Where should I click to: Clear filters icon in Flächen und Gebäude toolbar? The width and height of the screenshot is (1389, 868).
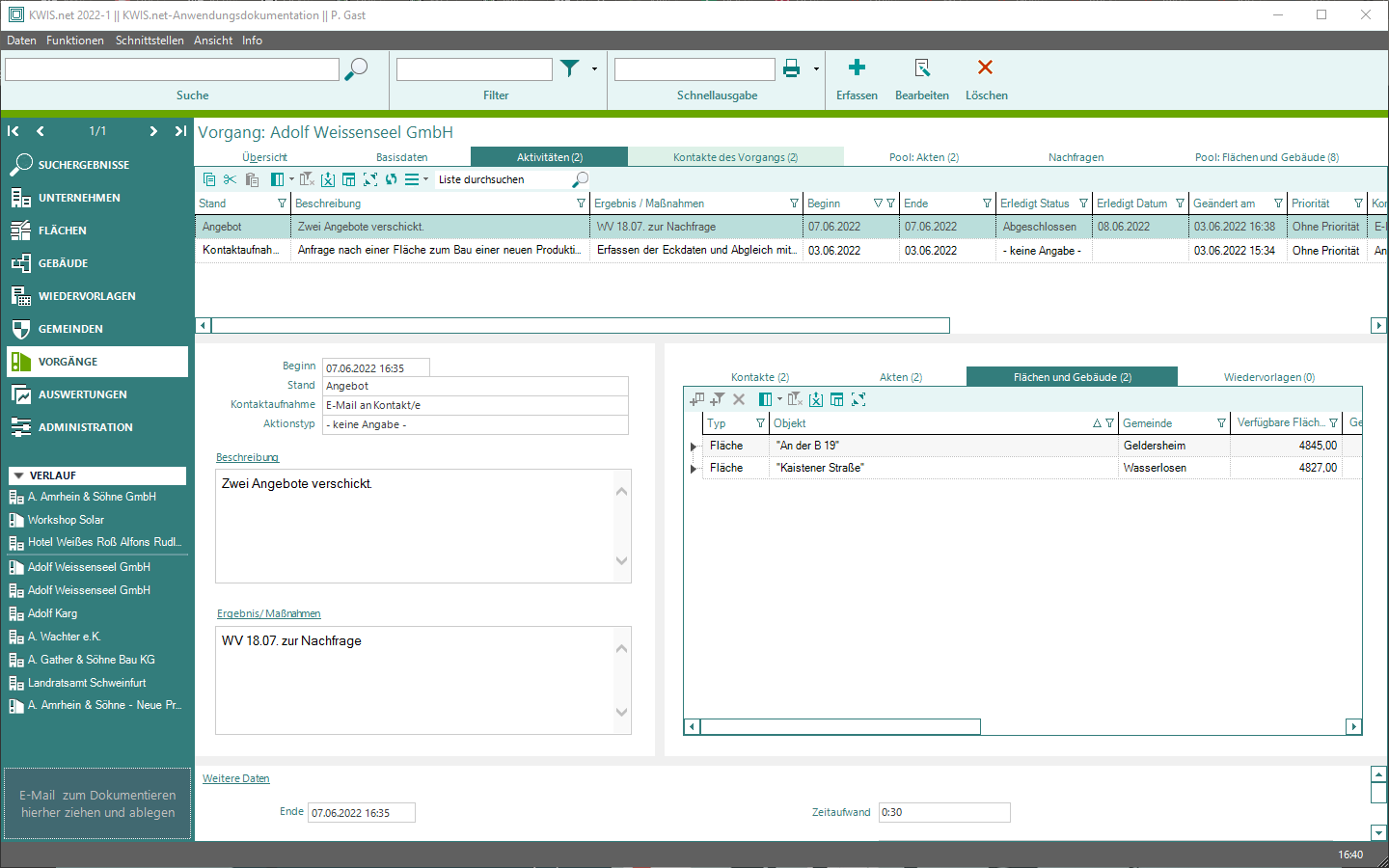[x=795, y=399]
